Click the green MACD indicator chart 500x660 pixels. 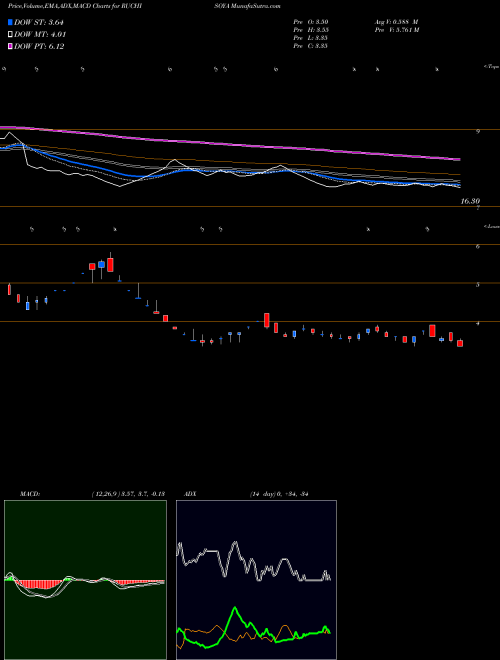pyautogui.click(x=85, y=580)
